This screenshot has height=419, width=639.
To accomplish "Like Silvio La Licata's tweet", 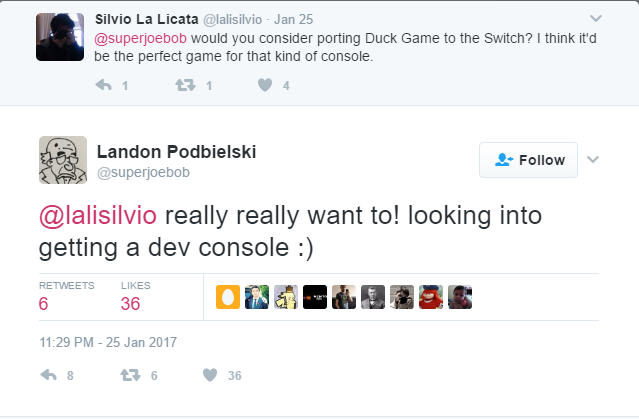I will click(265, 85).
